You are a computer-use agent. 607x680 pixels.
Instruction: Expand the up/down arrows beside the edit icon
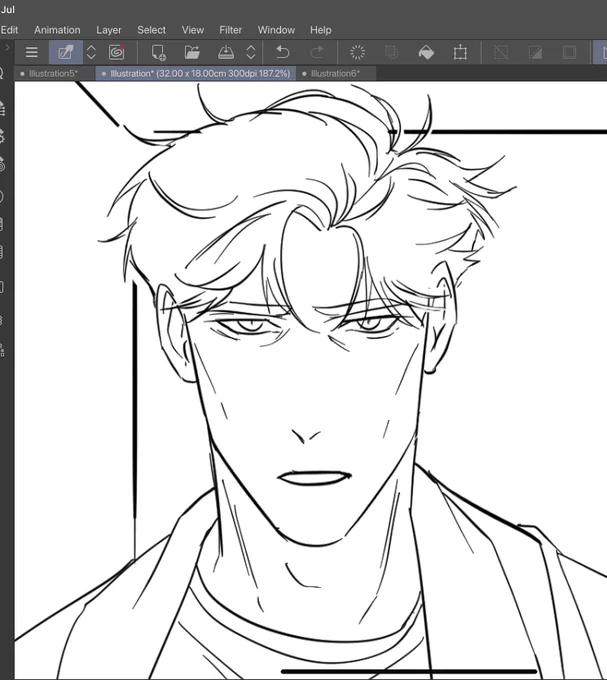coord(91,52)
